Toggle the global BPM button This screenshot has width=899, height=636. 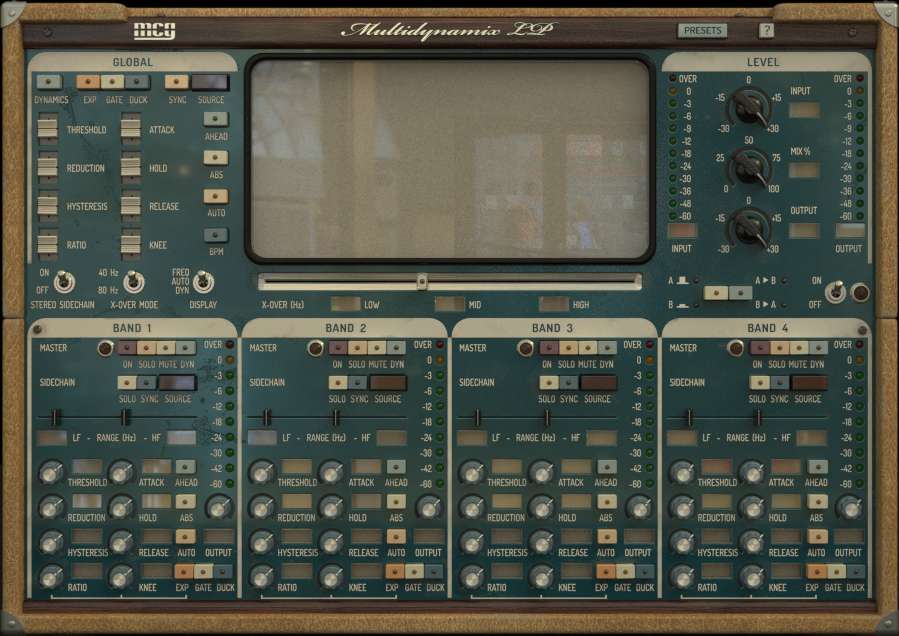(216, 235)
